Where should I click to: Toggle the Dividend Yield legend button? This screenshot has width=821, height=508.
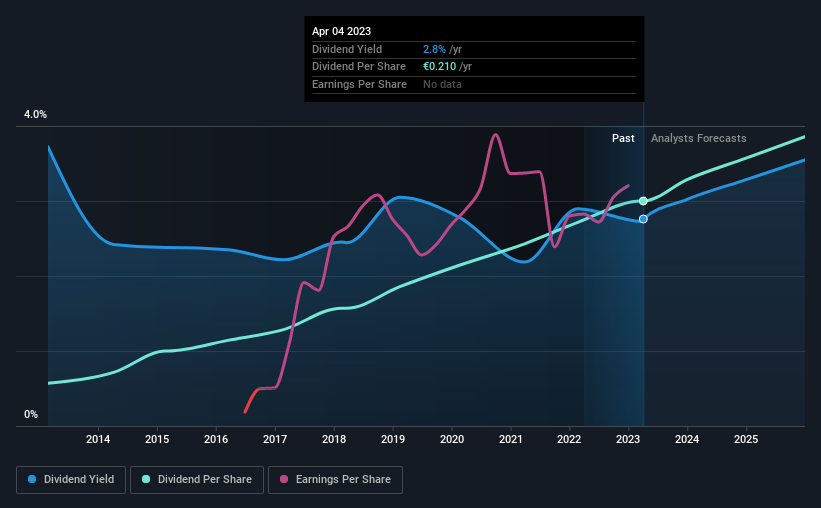pos(71,479)
